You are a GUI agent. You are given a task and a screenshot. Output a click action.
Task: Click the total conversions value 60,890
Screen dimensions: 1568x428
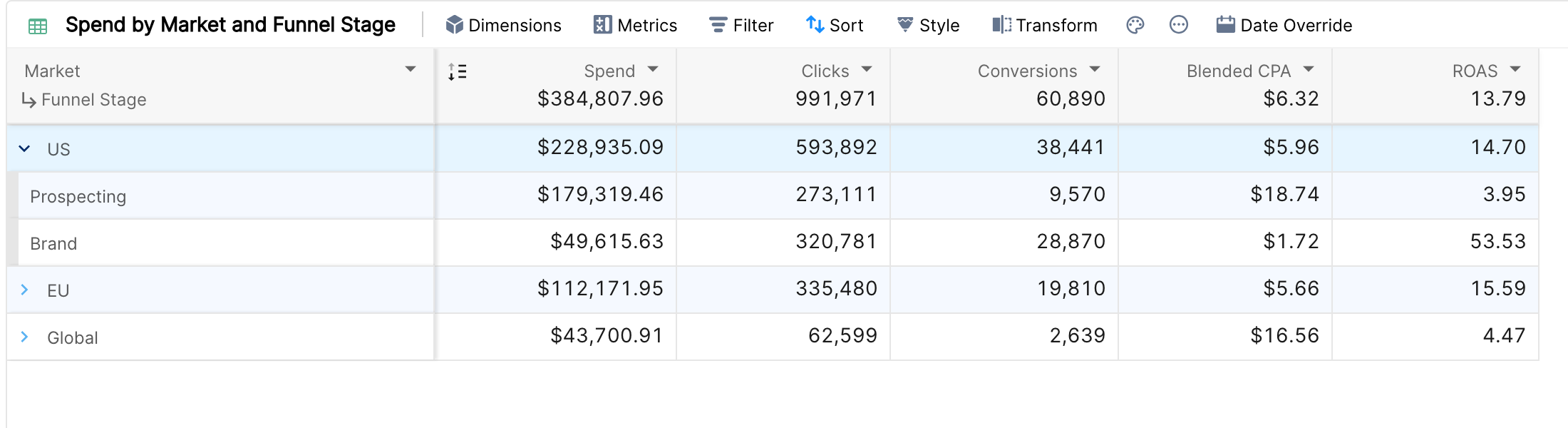coord(1071,98)
